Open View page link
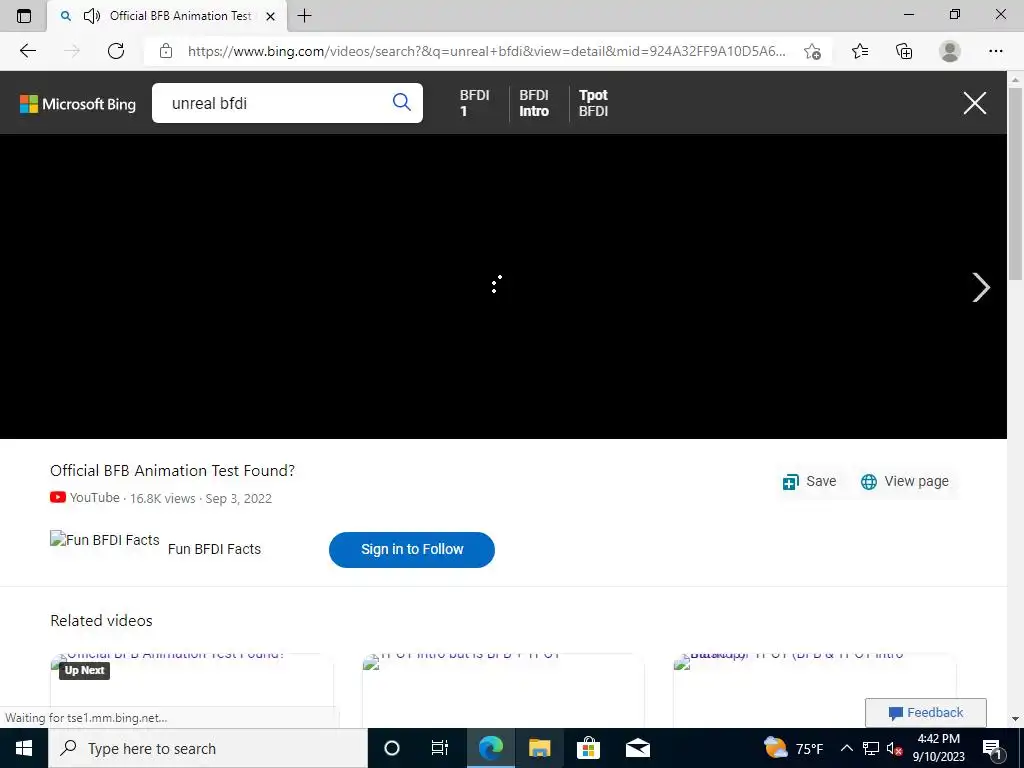This screenshot has width=1024, height=768. [904, 481]
